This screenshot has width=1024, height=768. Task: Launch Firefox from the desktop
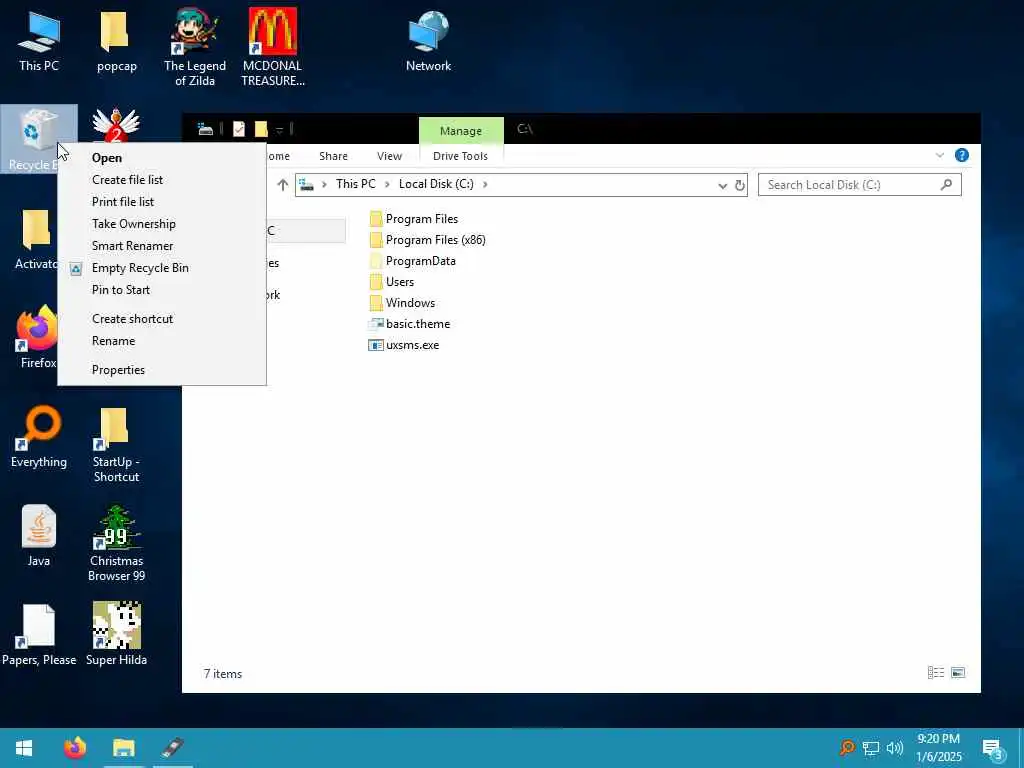coord(37,338)
